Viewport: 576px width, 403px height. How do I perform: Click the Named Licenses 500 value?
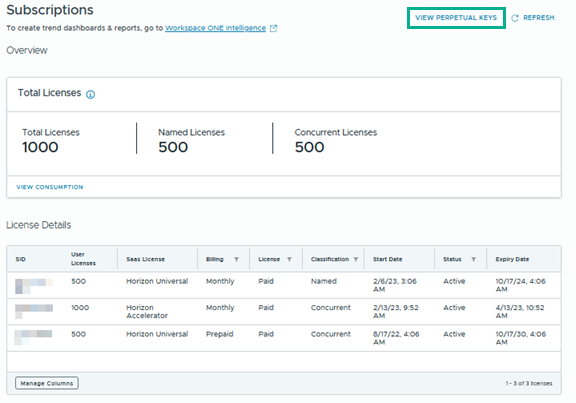click(173, 147)
